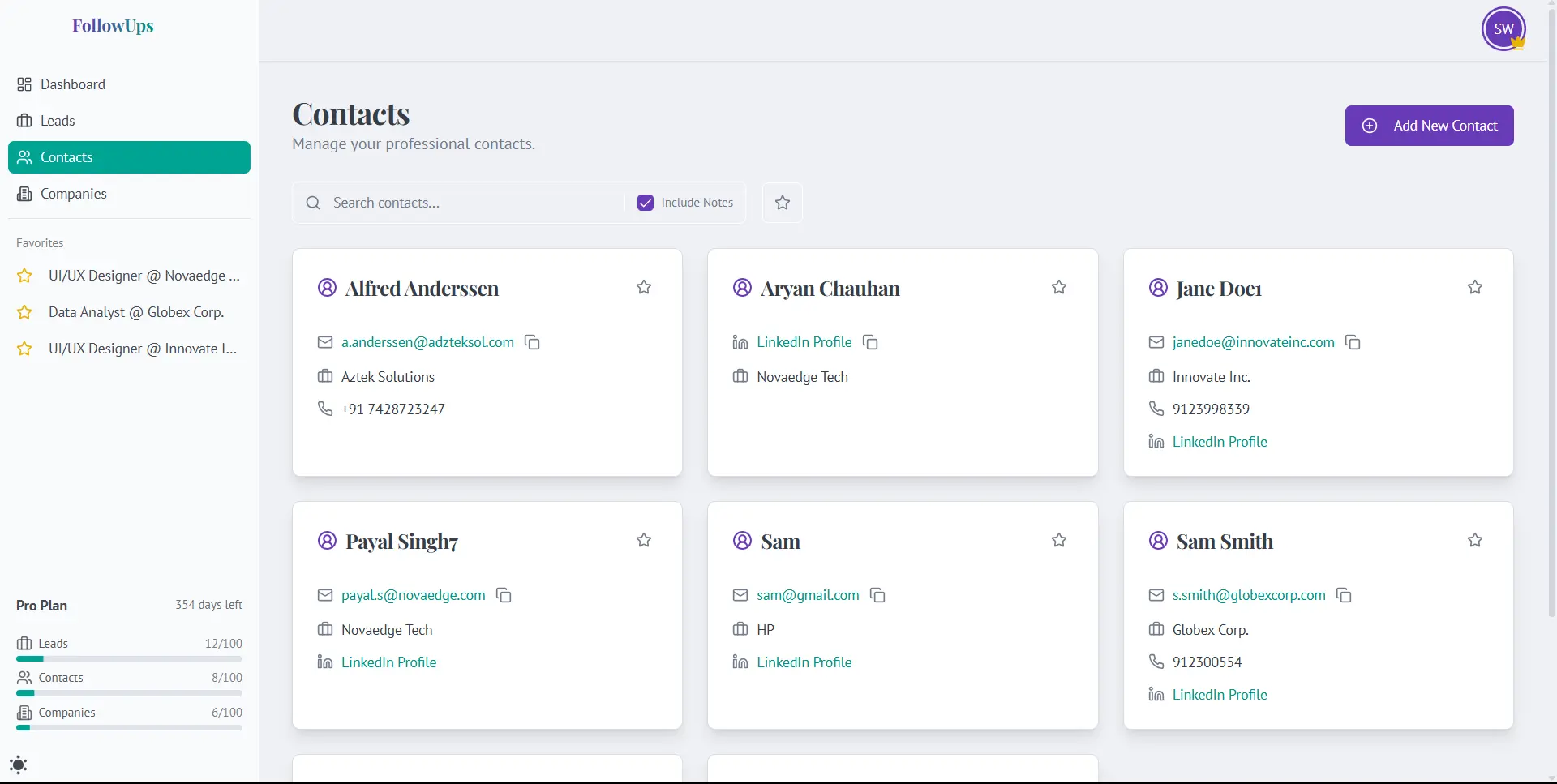
Task: Click the search magnifier icon
Action: click(x=313, y=203)
